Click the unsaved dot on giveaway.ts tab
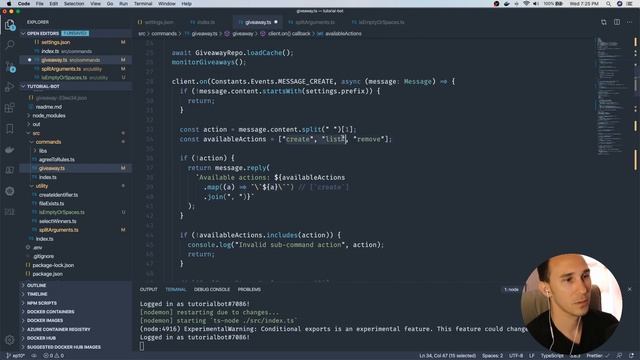This screenshot has height=360, width=640. tap(276, 22)
